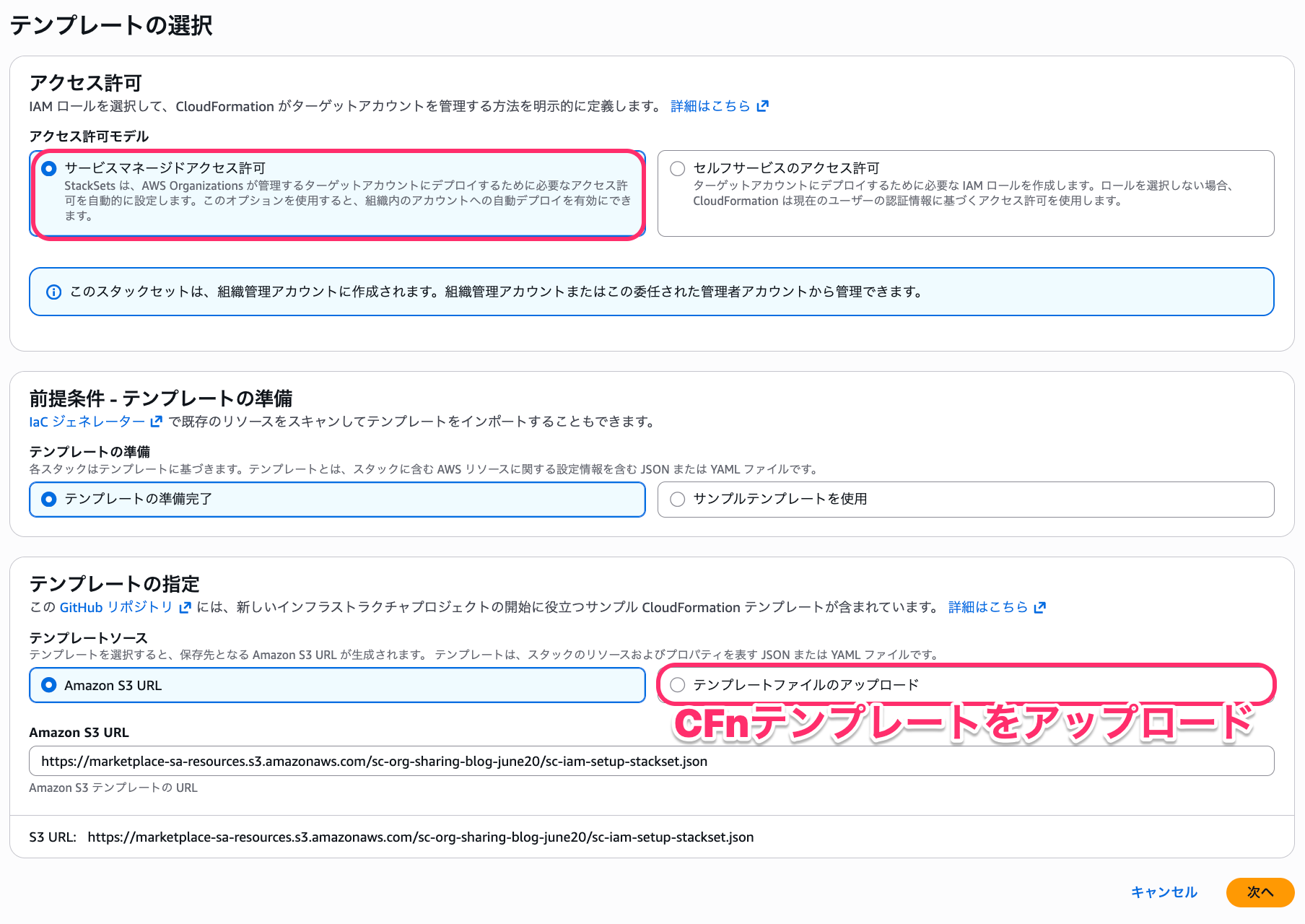Click external link icon next to IaC ジェネレーター
The height and width of the screenshot is (924, 1305).
[x=156, y=422]
